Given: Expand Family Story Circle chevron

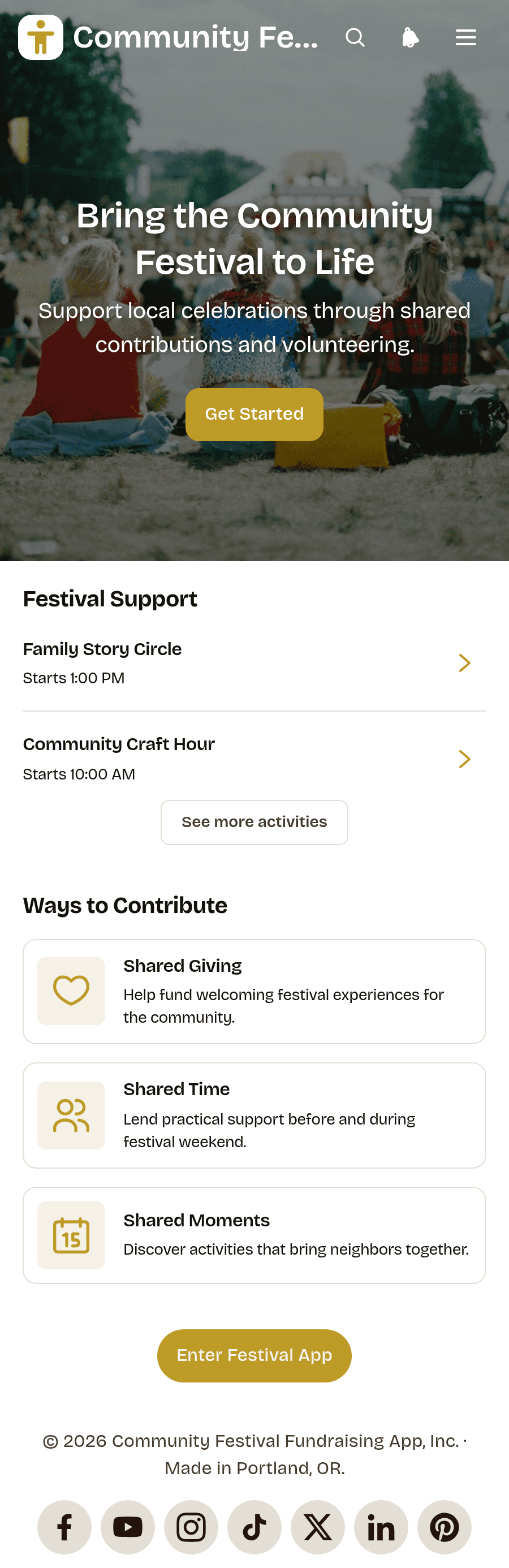Looking at the screenshot, I should pos(464,663).
